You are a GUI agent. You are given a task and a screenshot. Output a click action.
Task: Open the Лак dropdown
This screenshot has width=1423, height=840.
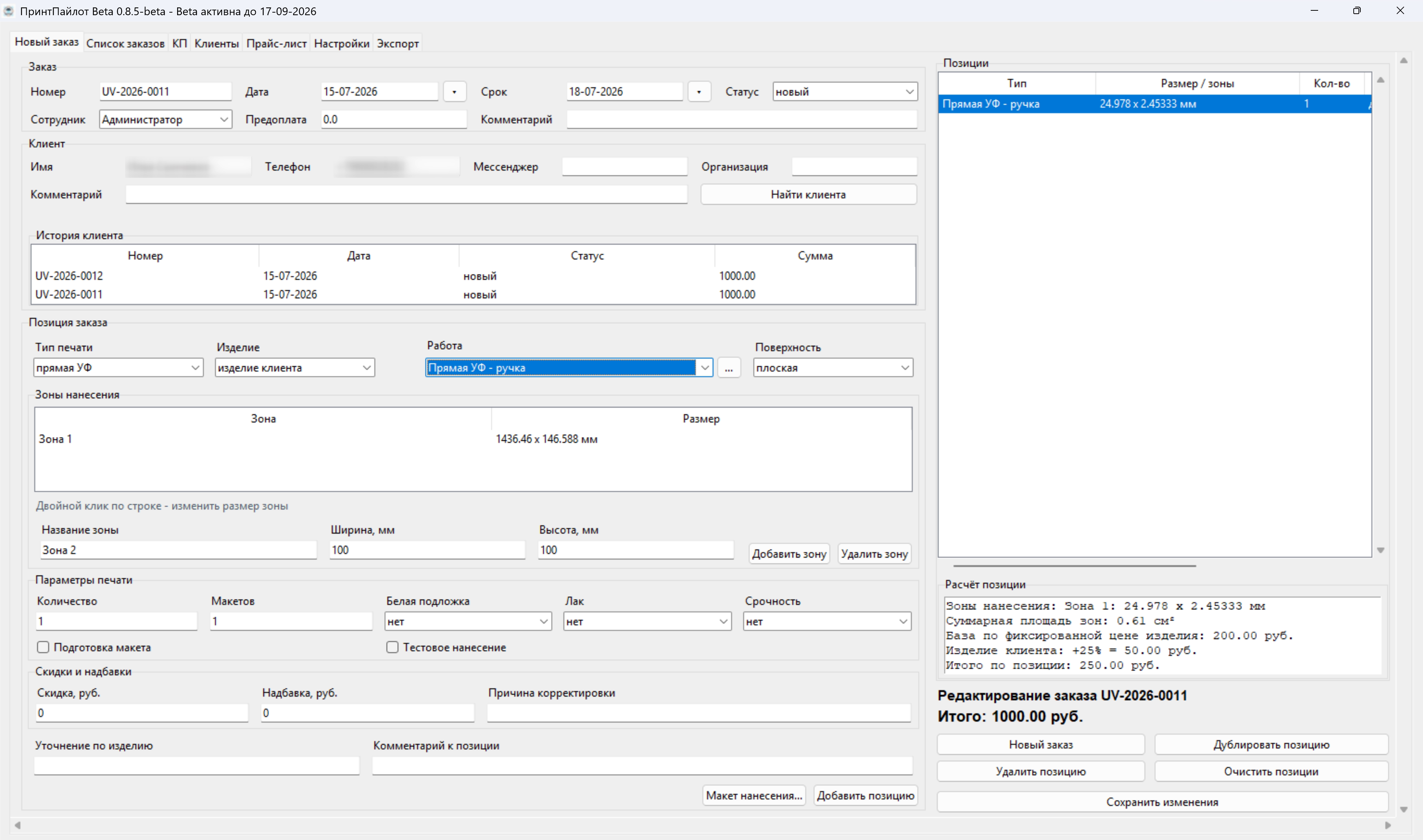coord(647,621)
